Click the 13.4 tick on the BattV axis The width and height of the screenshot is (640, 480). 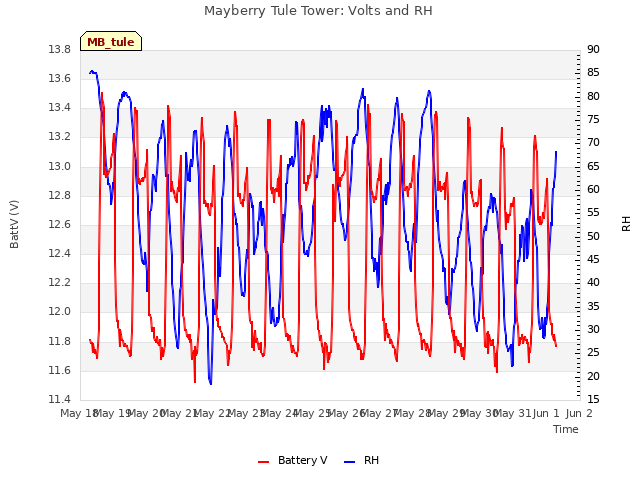(x=60, y=108)
